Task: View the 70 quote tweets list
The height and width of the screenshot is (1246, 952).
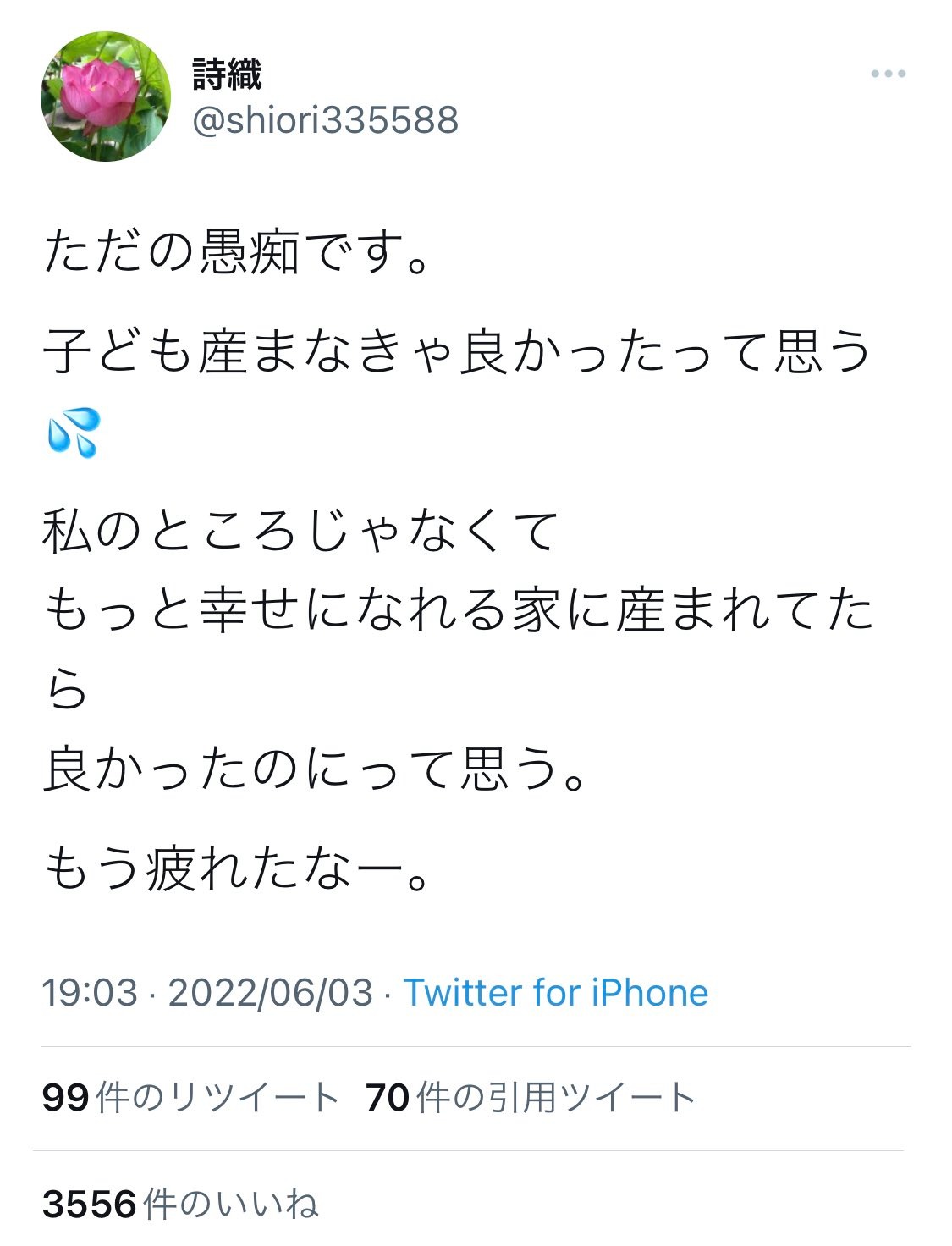Action: (531, 1098)
